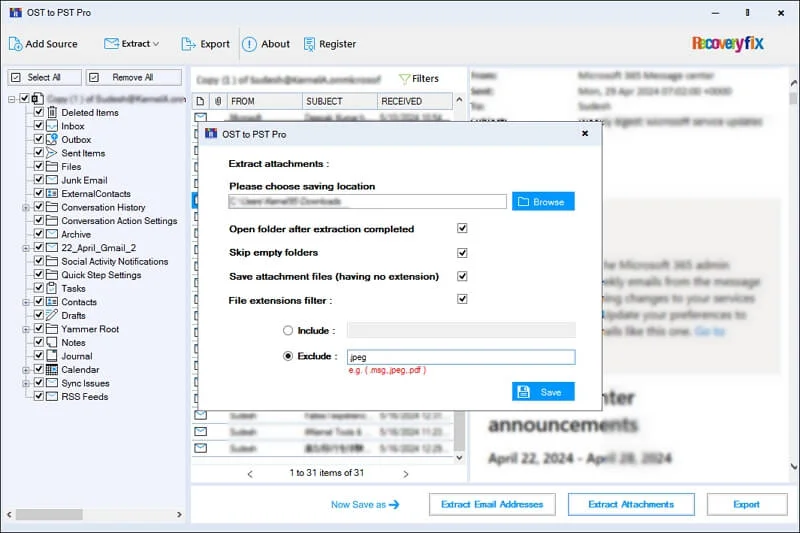Expand the 22_April_Gmail_2 folder
Viewport: 800px width, 533px height.
point(26,248)
